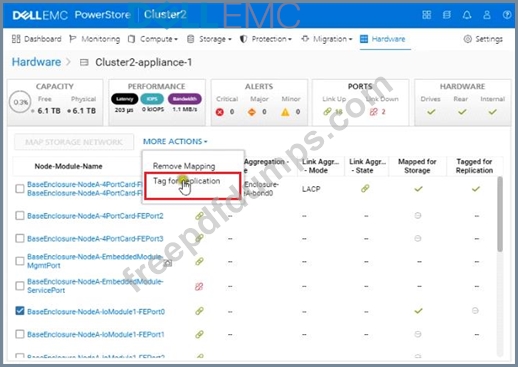Image resolution: width=518 pixels, height=367 pixels.
Task: Click the Tagged for Replication column header
Action: coord(474,166)
